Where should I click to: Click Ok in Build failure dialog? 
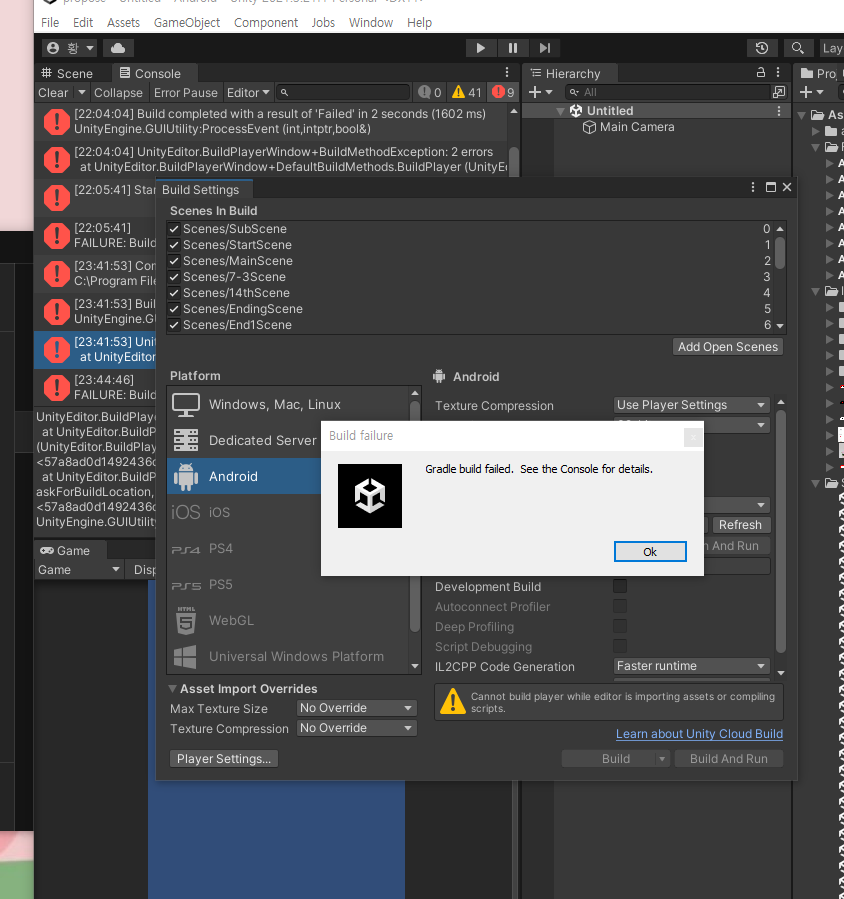650,552
